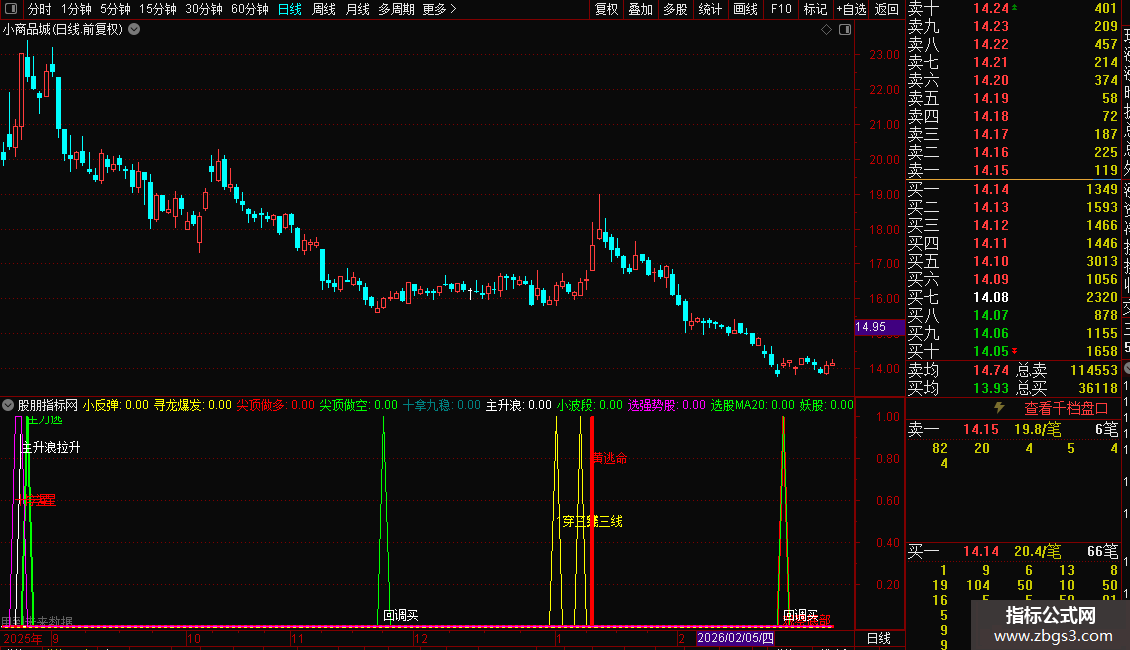The width and height of the screenshot is (1130, 650).
Task: Click the 选强势股 indicator label
Action: 667,405
